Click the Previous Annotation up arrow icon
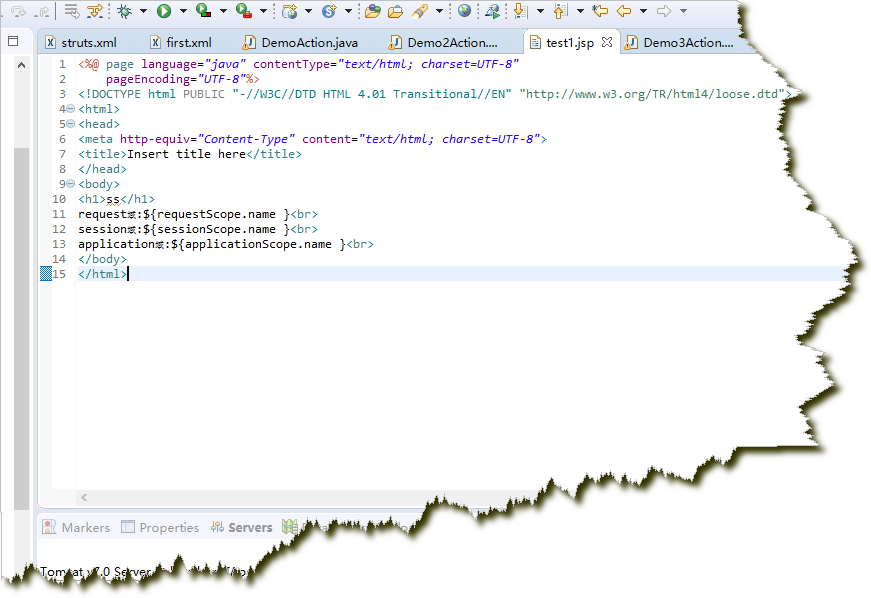The height and width of the screenshot is (598, 871). 560,12
